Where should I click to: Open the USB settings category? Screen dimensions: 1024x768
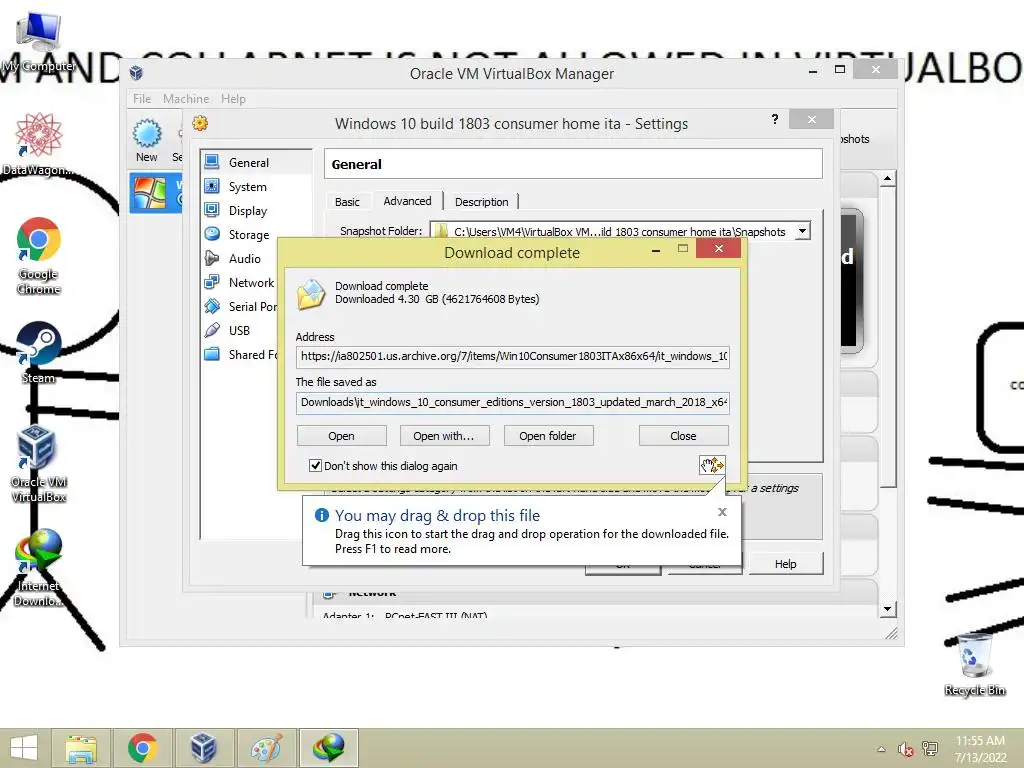[240, 330]
